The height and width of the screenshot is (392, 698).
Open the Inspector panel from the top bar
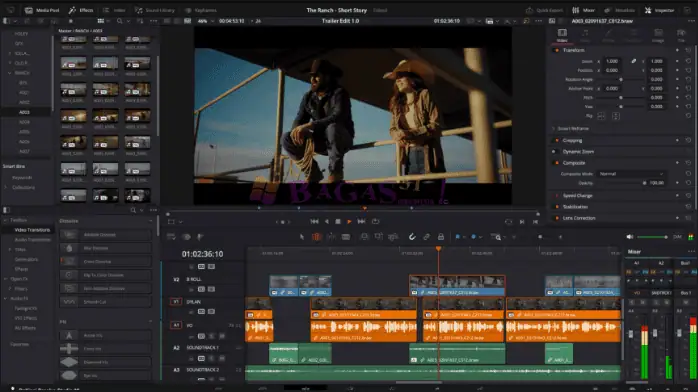click(x=659, y=10)
